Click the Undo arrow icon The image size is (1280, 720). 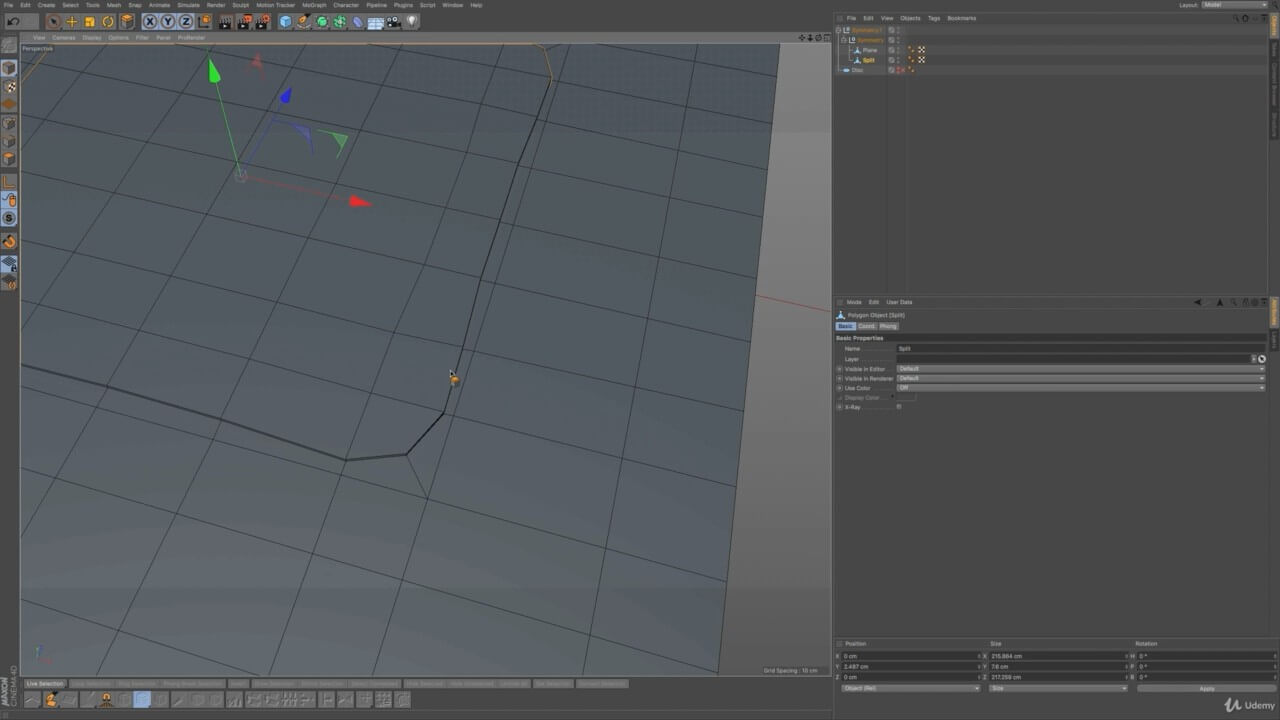point(13,21)
